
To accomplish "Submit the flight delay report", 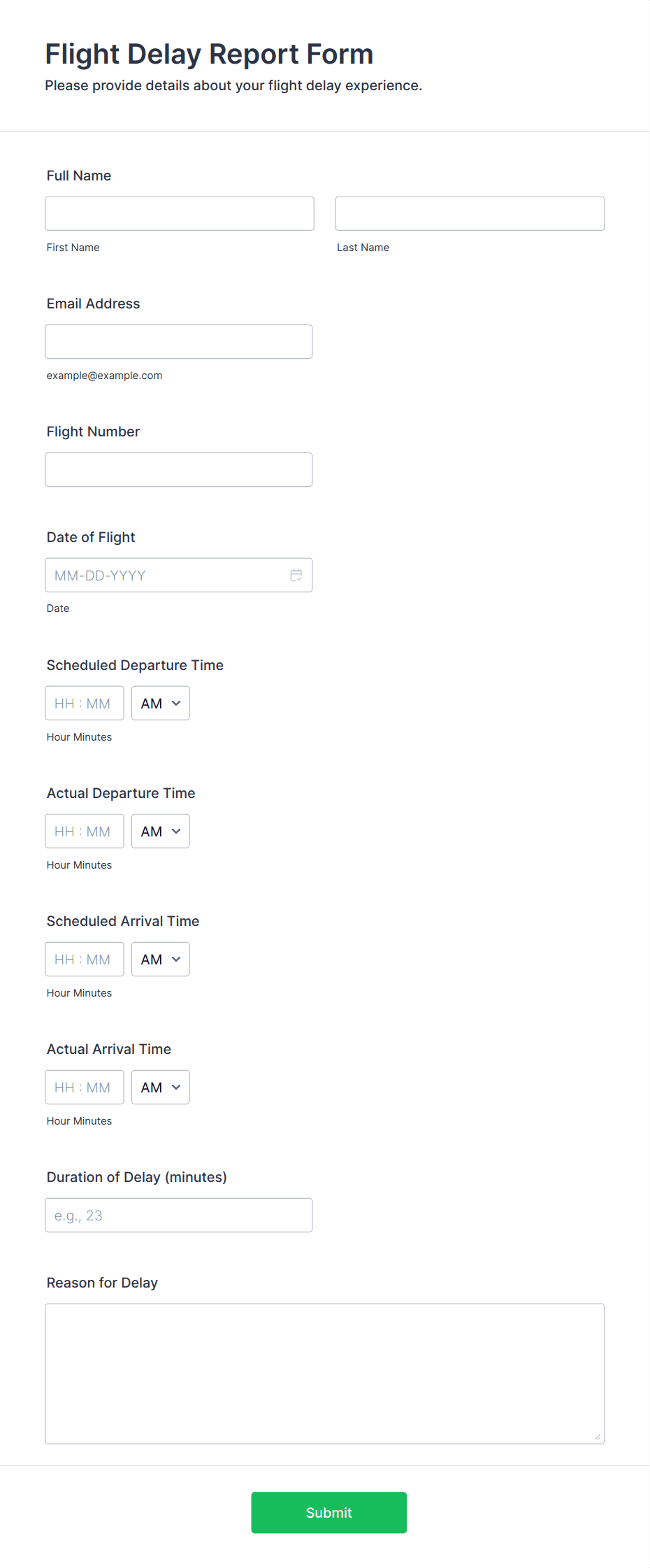I will (329, 1512).
